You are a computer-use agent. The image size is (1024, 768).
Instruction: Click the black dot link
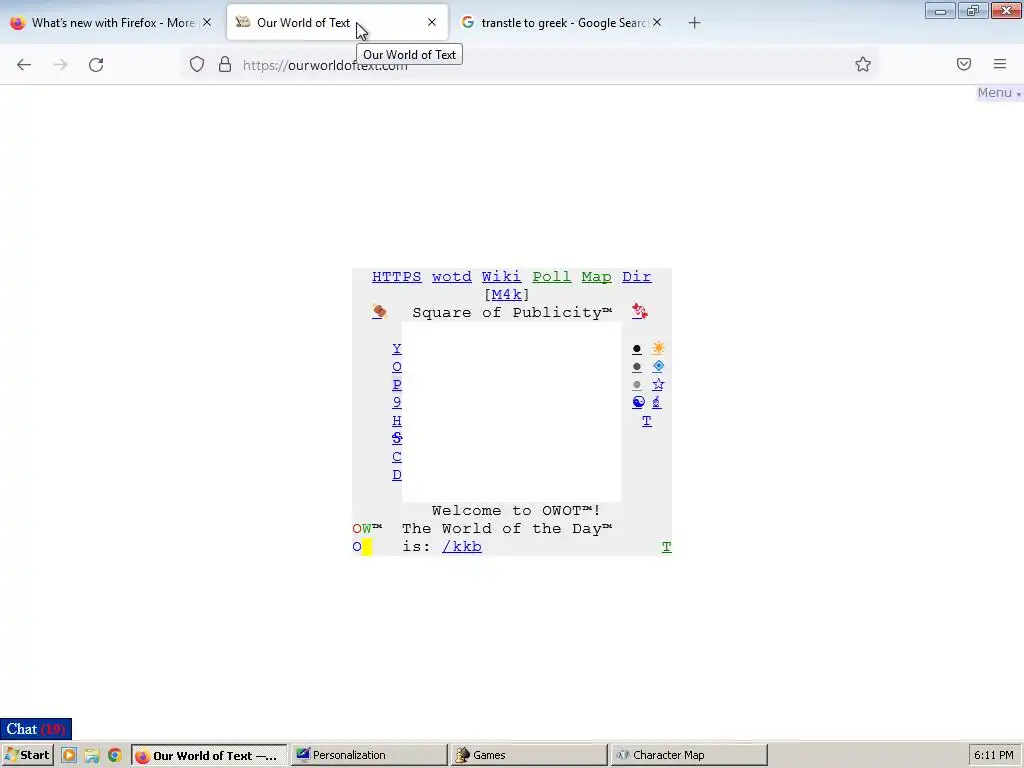pos(637,349)
